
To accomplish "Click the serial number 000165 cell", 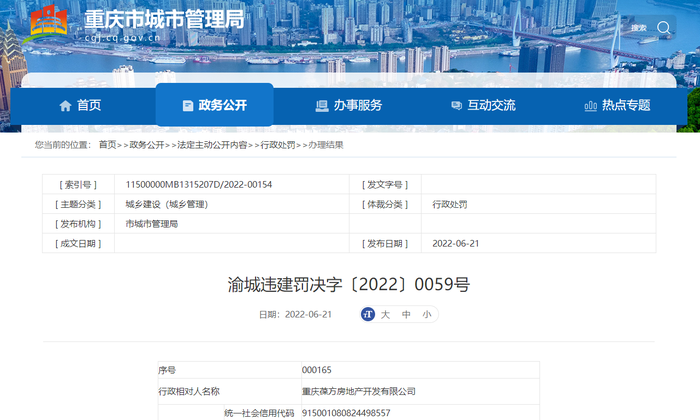I will (420, 370).
